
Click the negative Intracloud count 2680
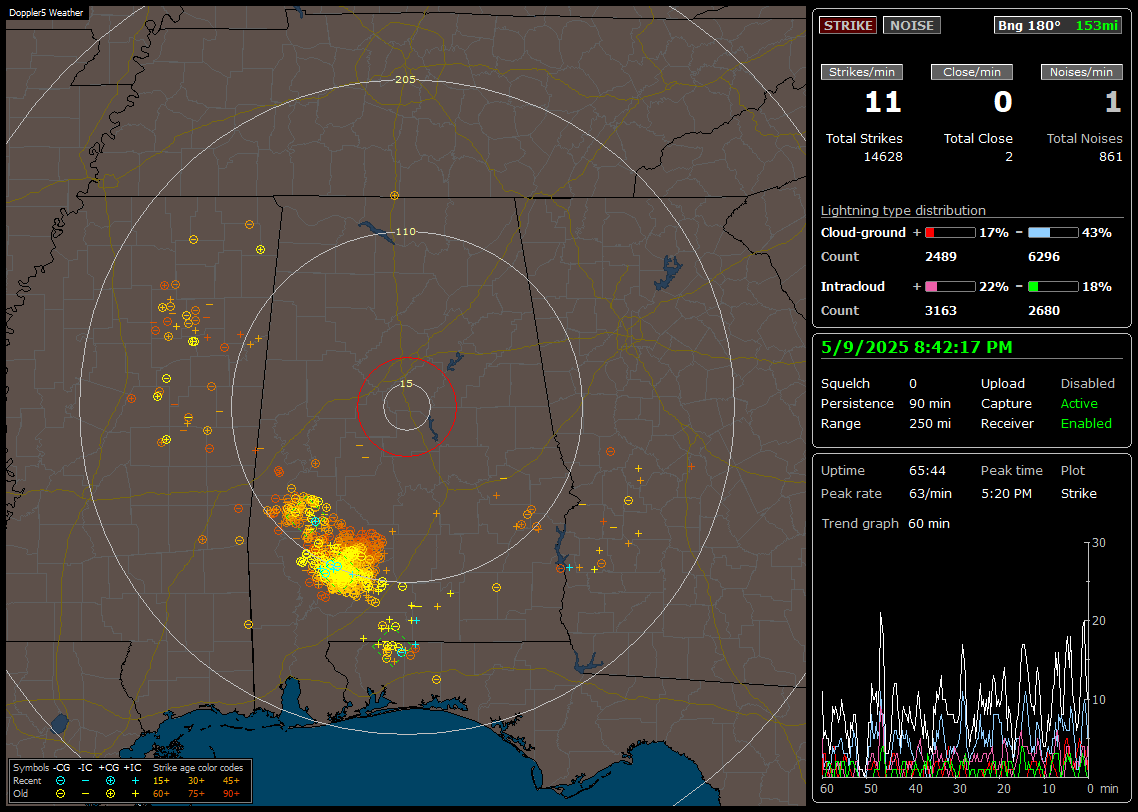click(1044, 311)
